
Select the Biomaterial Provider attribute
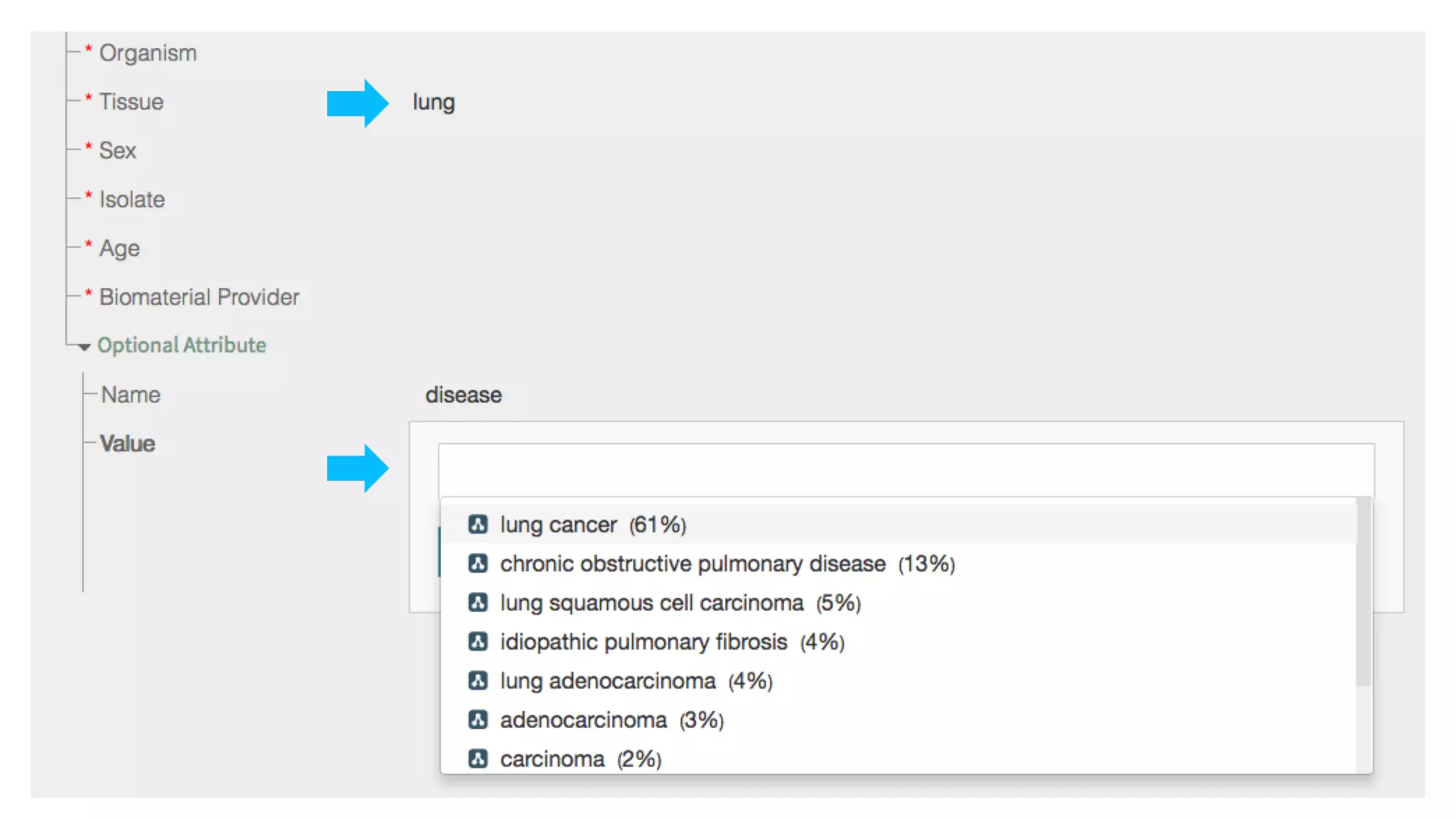(x=199, y=297)
